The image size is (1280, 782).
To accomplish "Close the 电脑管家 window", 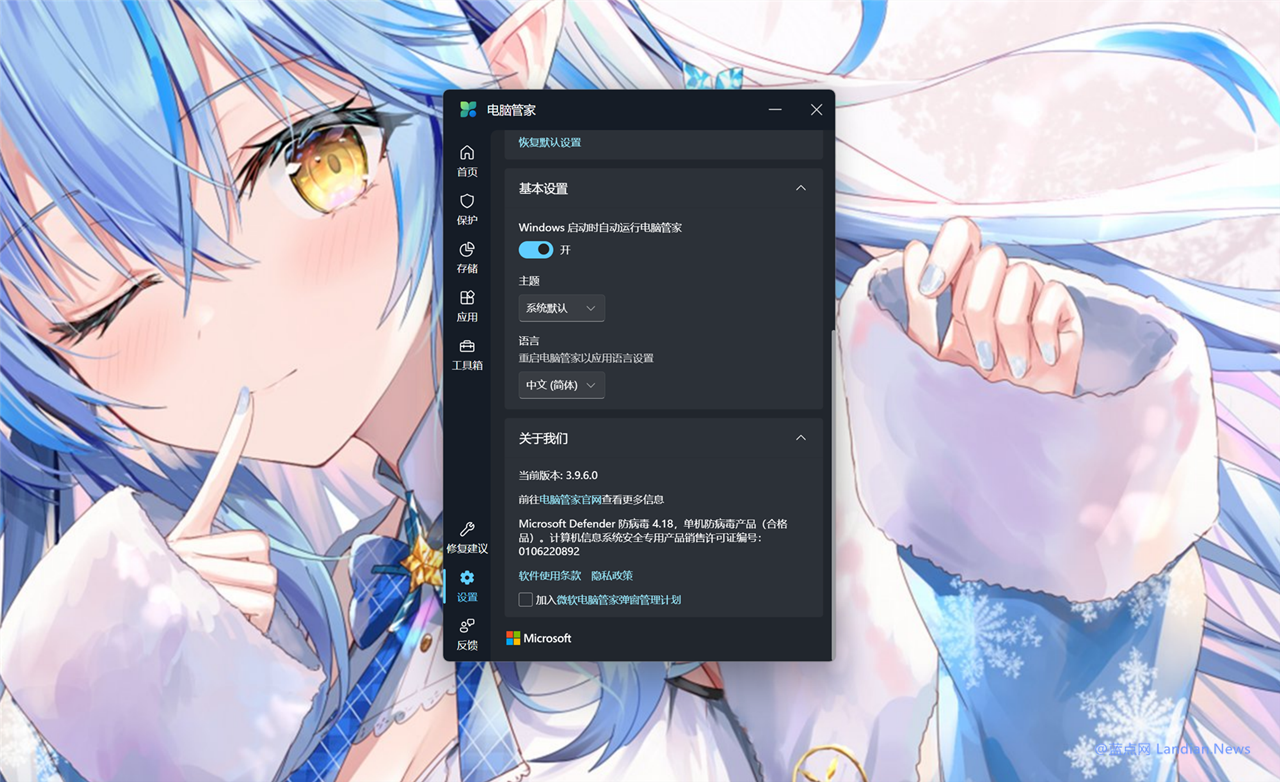I will tap(817, 110).
